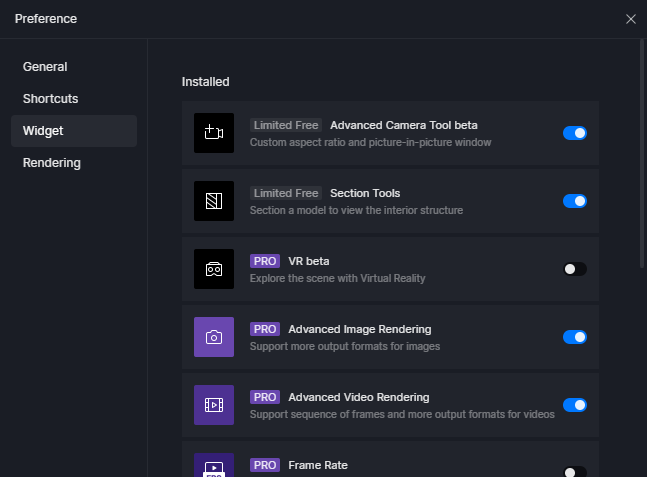
Task: Click the vertical scrollbar of widget list
Action: point(642,153)
